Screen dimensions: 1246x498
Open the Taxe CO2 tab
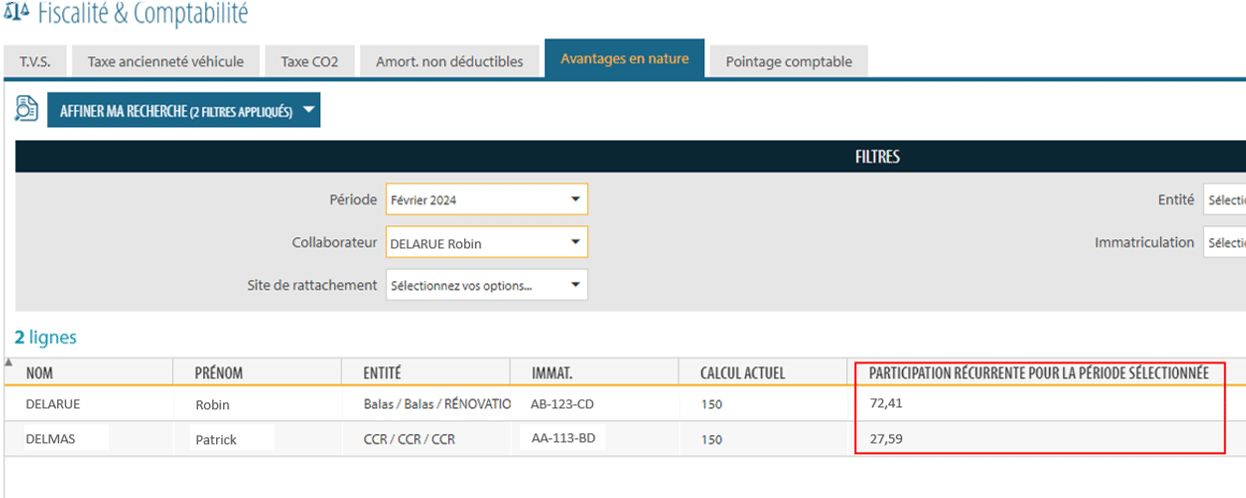pos(309,62)
